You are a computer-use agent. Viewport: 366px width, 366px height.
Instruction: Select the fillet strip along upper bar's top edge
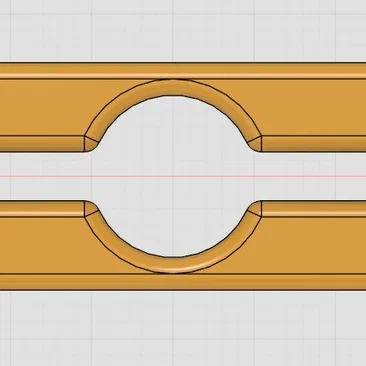183,71
